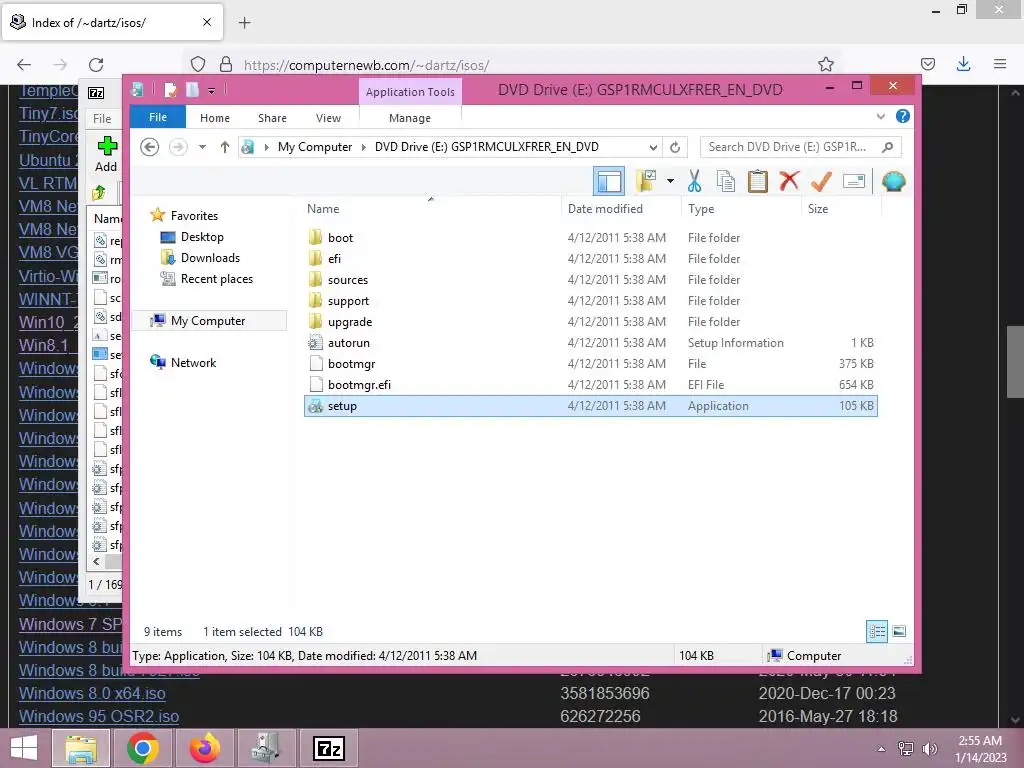Open the Folder Options dropdown arrow
1024x768 pixels.
[670, 181]
